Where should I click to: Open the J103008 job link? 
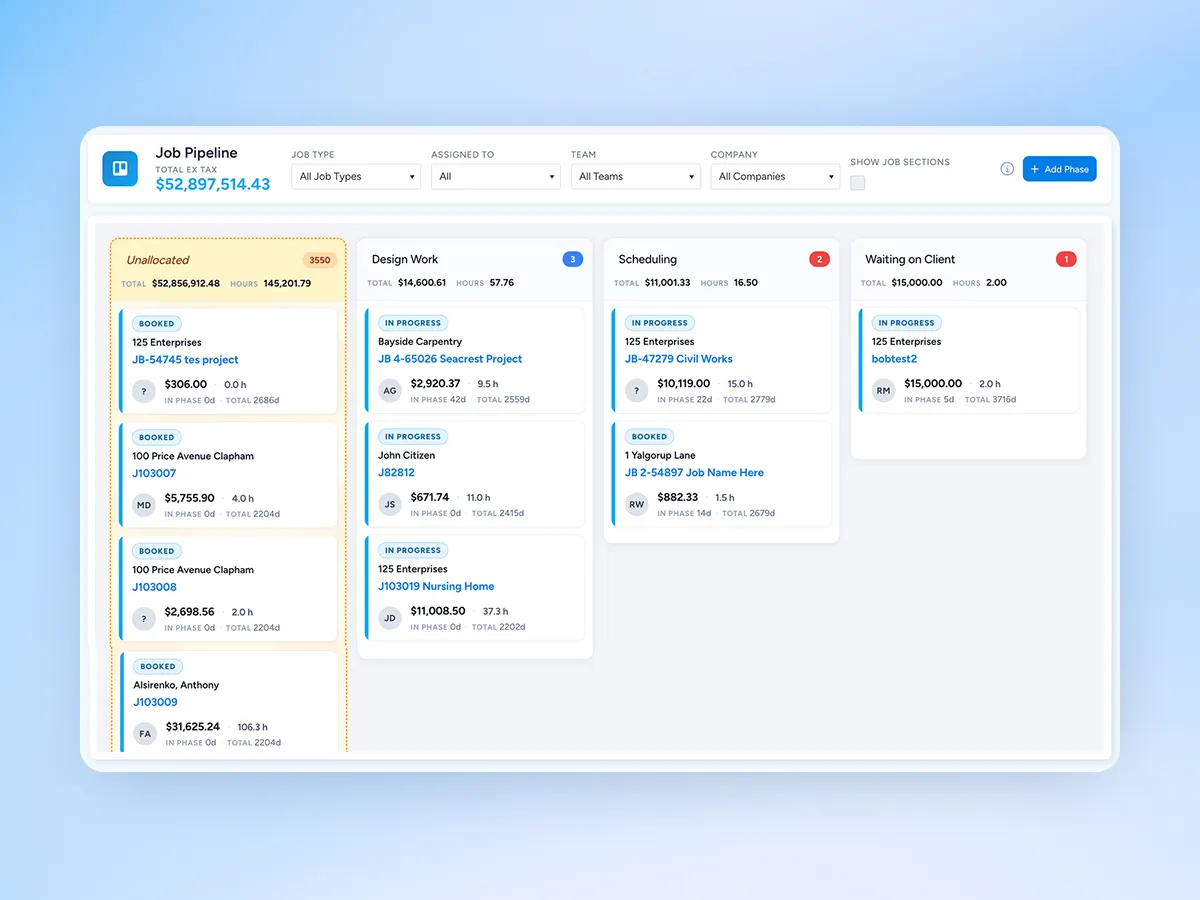[154, 588]
